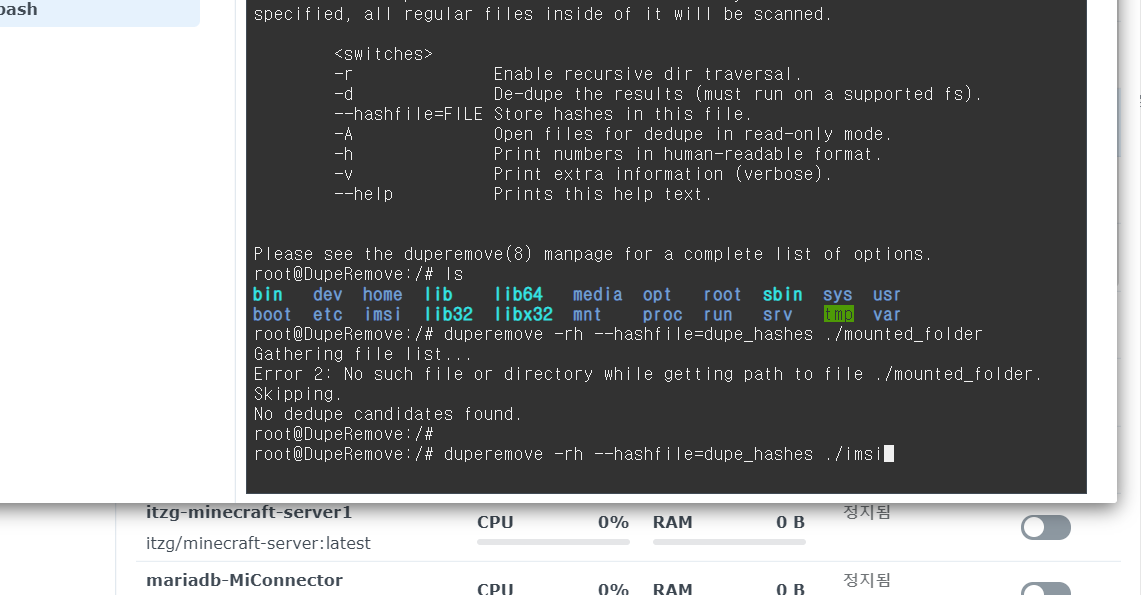Click the 'root@DupeRemove:/# ls' command line
Image resolution: width=1141 pixels, height=595 pixels.
[358, 274]
